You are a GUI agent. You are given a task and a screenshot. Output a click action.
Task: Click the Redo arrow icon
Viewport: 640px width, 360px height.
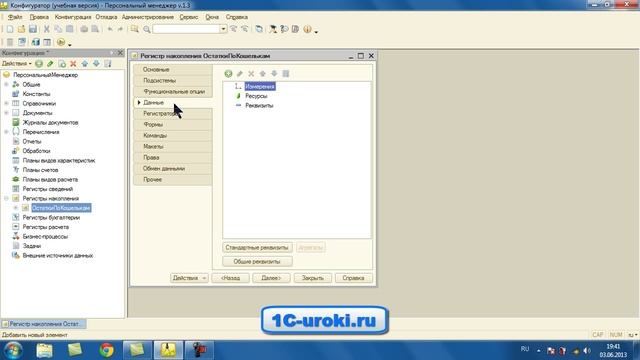[120, 29]
